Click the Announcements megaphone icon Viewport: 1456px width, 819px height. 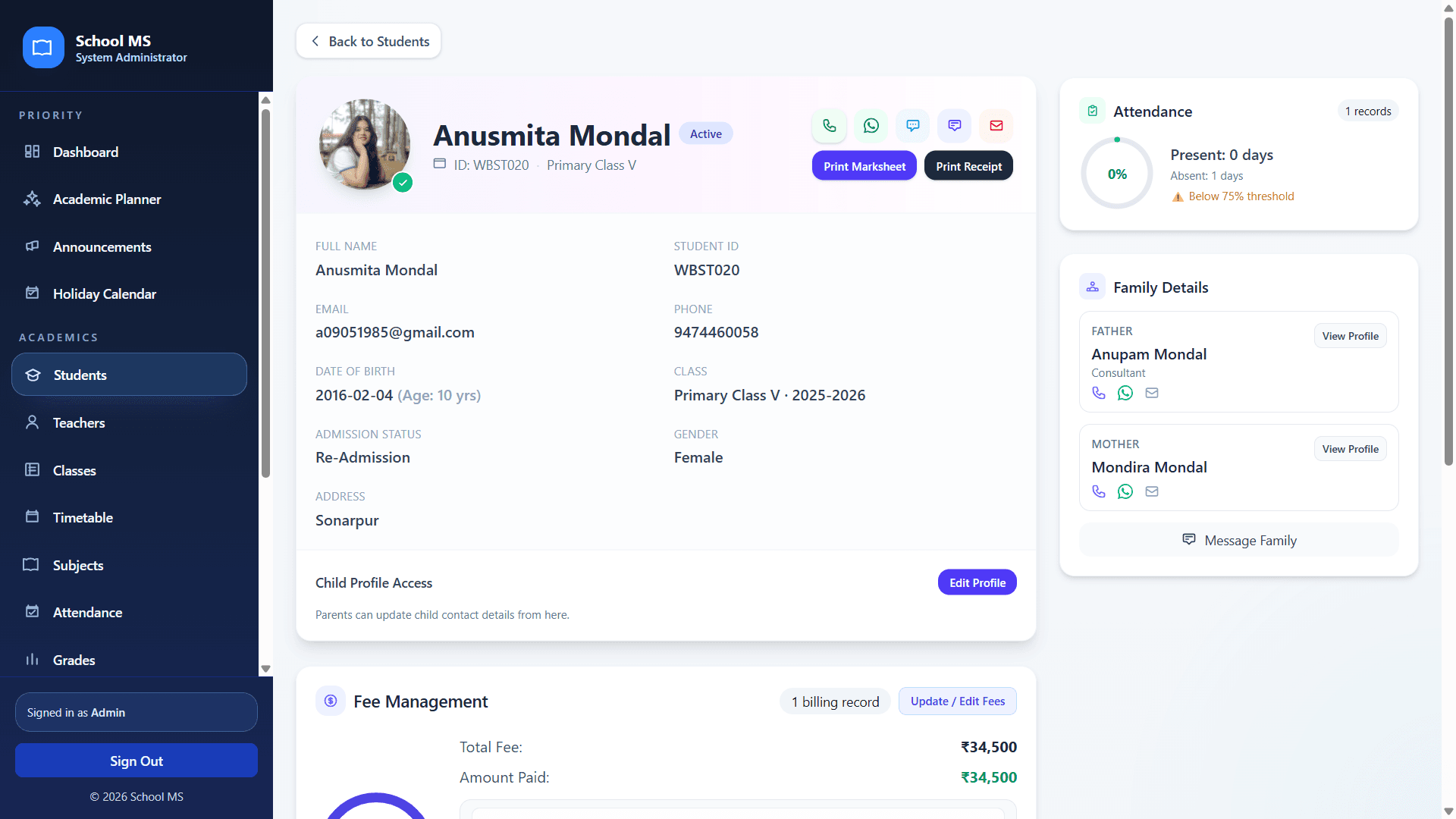pos(32,246)
